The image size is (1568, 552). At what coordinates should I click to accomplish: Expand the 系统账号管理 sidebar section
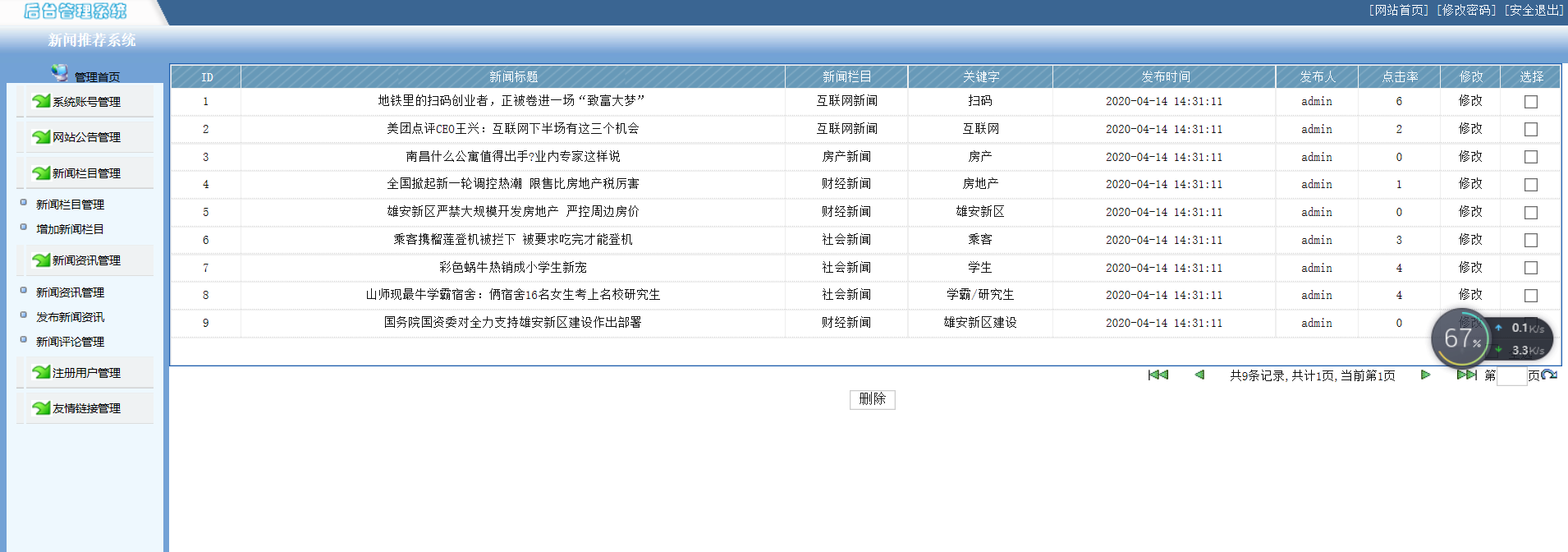(85, 102)
